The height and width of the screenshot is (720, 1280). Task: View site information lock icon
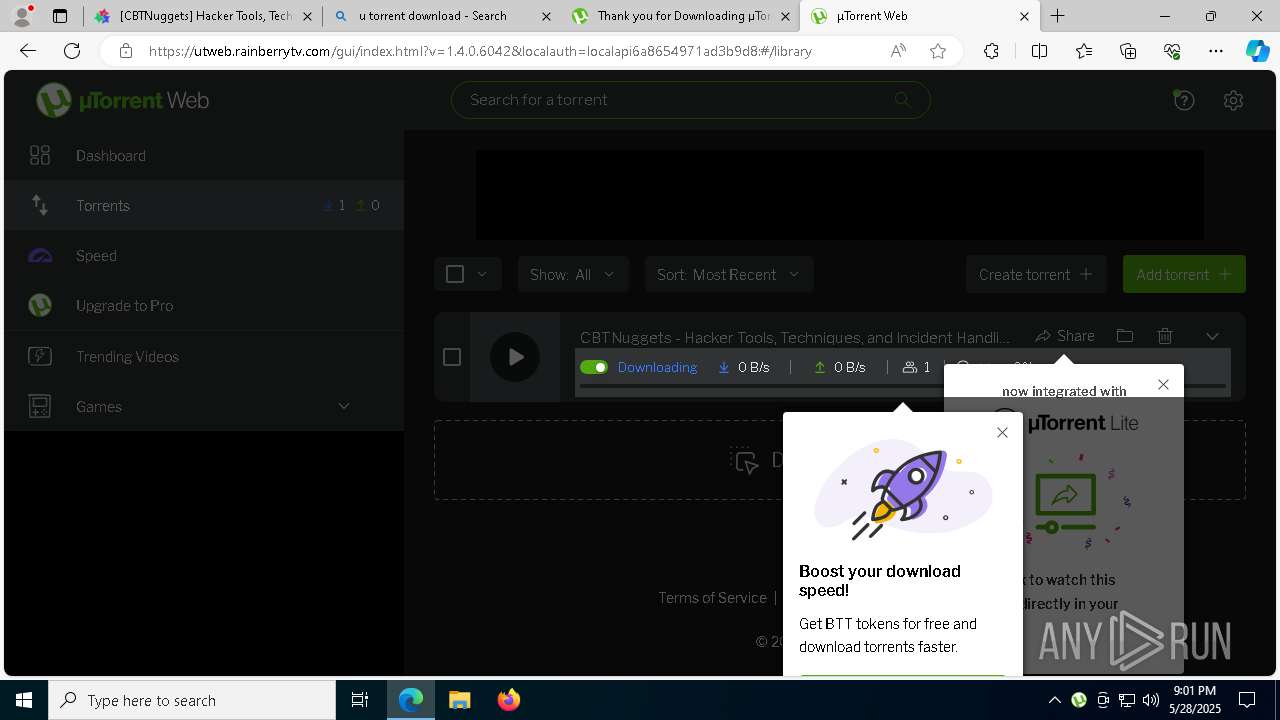pos(126,51)
